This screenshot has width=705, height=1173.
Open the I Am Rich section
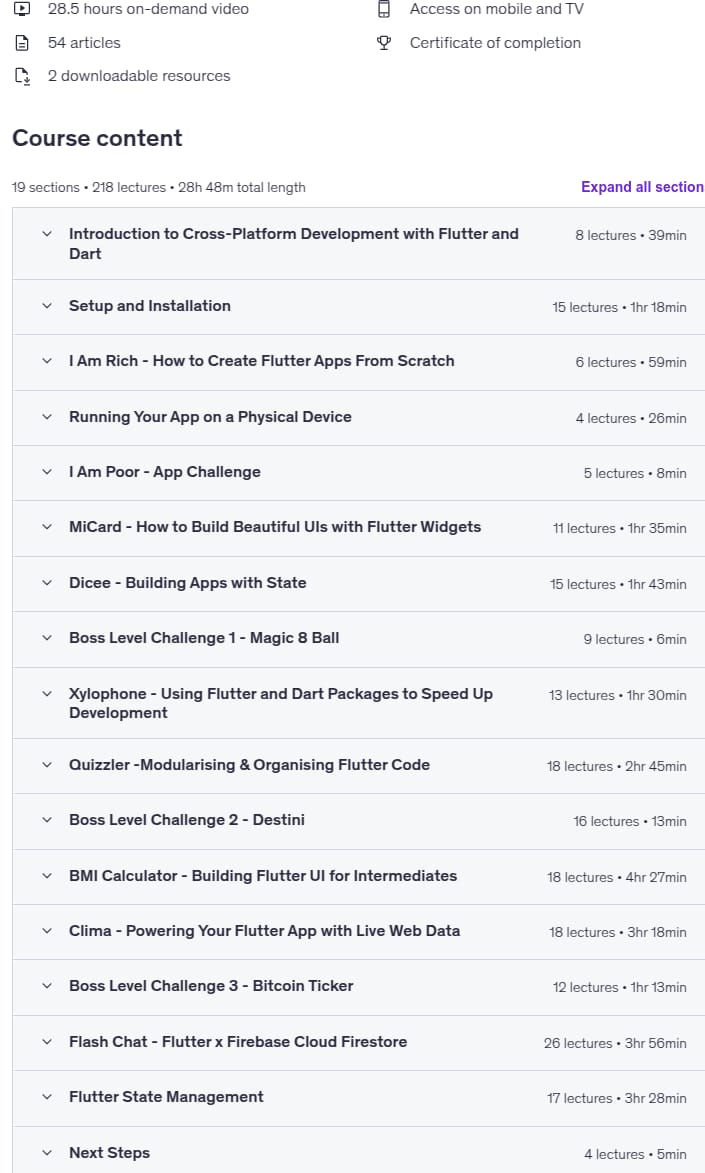pos(261,361)
